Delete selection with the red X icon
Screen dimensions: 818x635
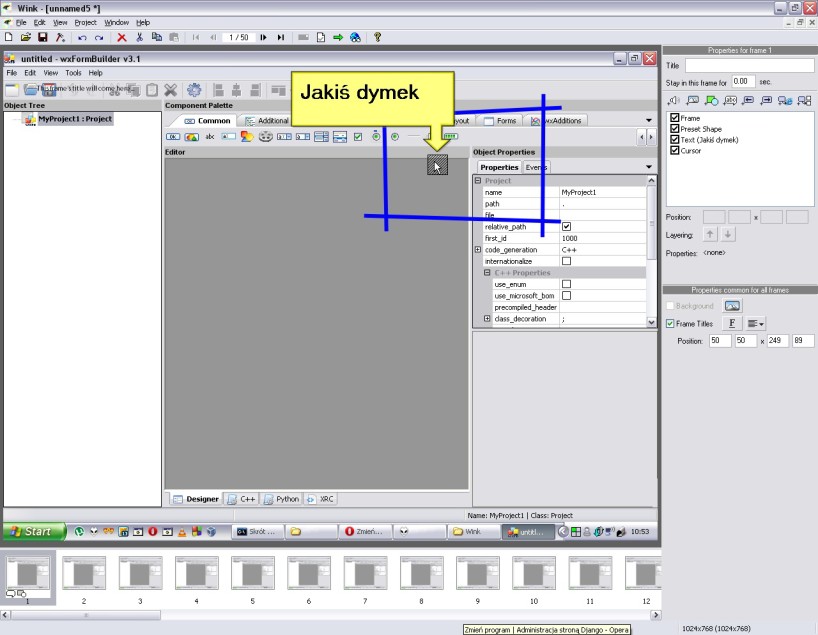point(122,38)
